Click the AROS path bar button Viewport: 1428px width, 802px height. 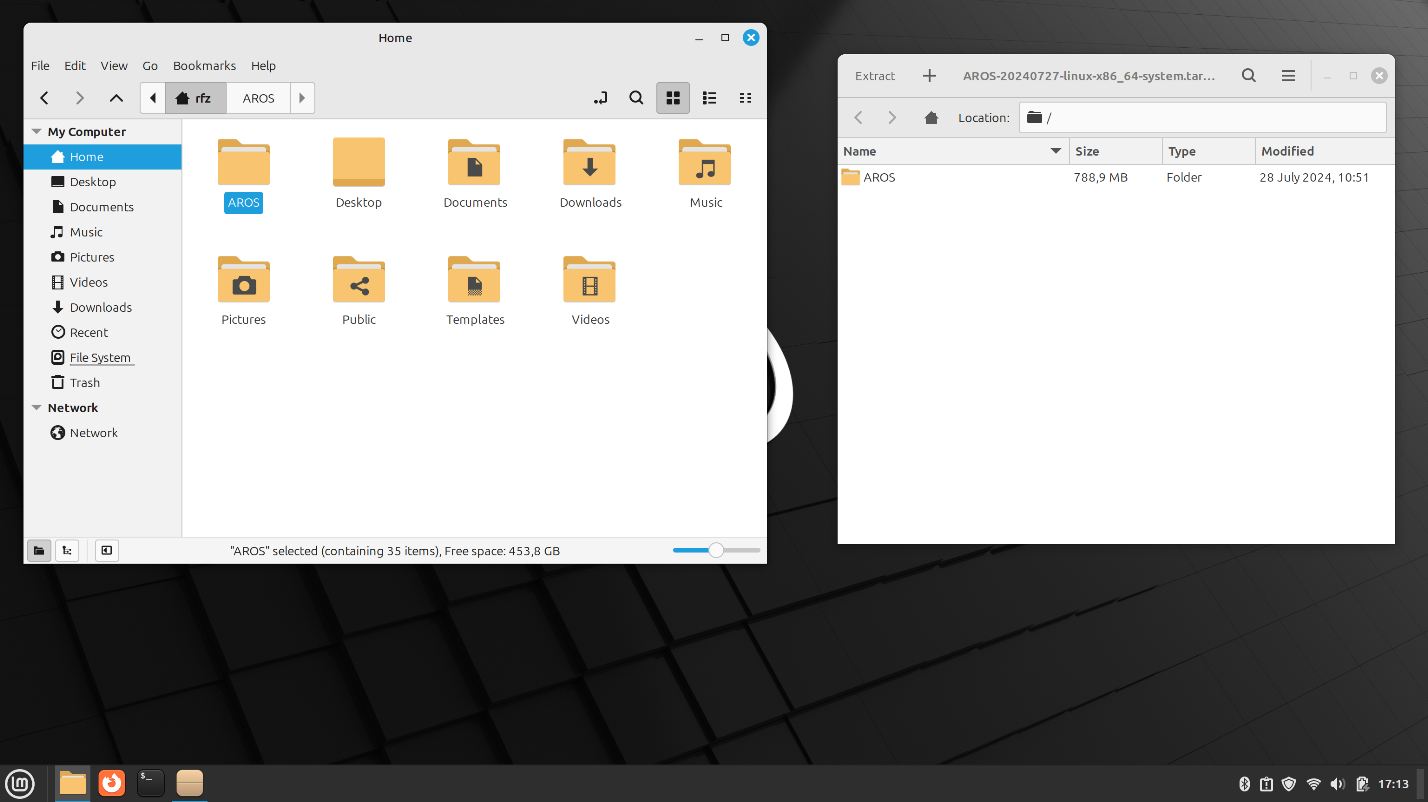coord(258,98)
